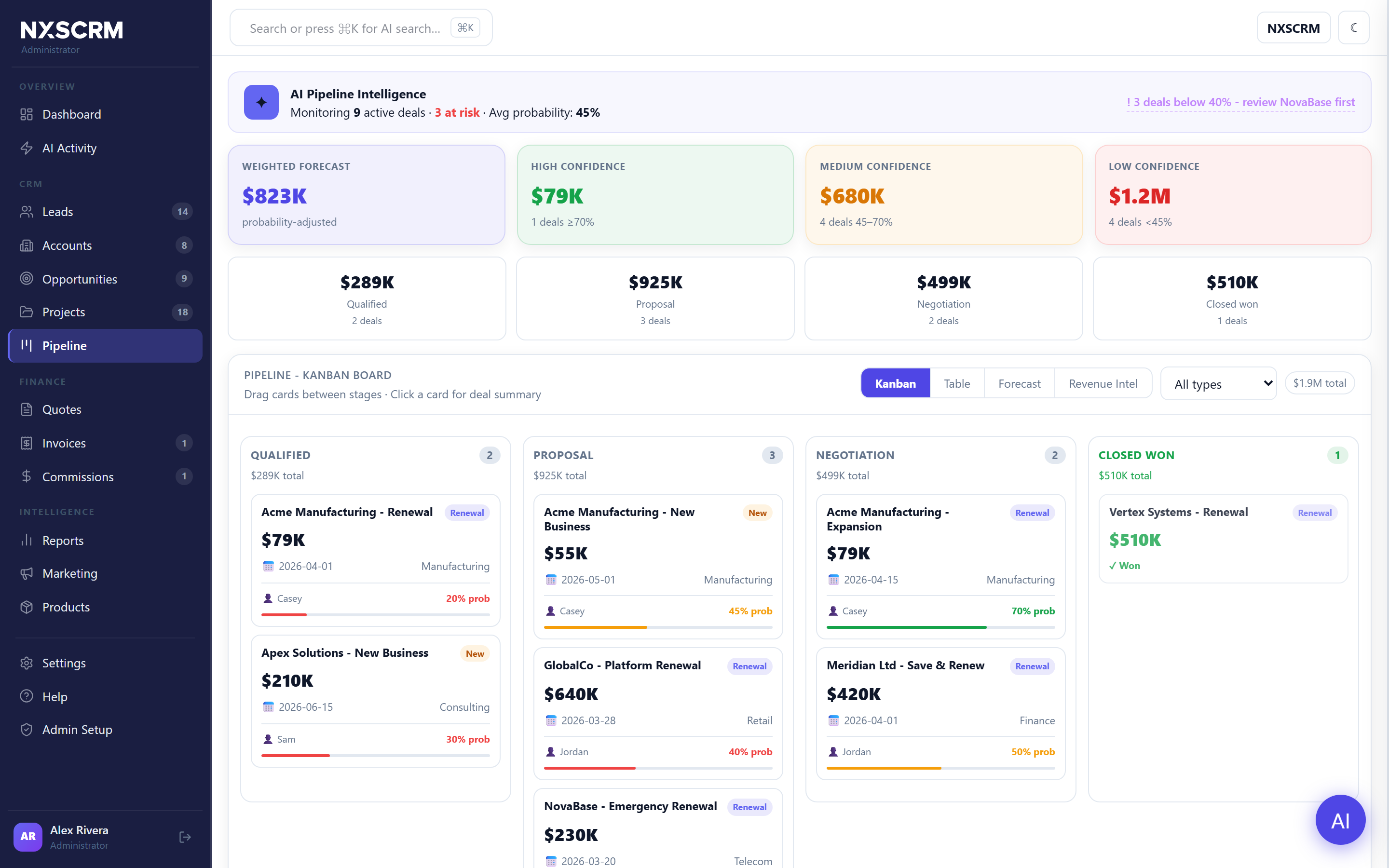The image size is (1389, 868).
Task: Click the '3 at risk' text
Action: click(x=457, y=112)
